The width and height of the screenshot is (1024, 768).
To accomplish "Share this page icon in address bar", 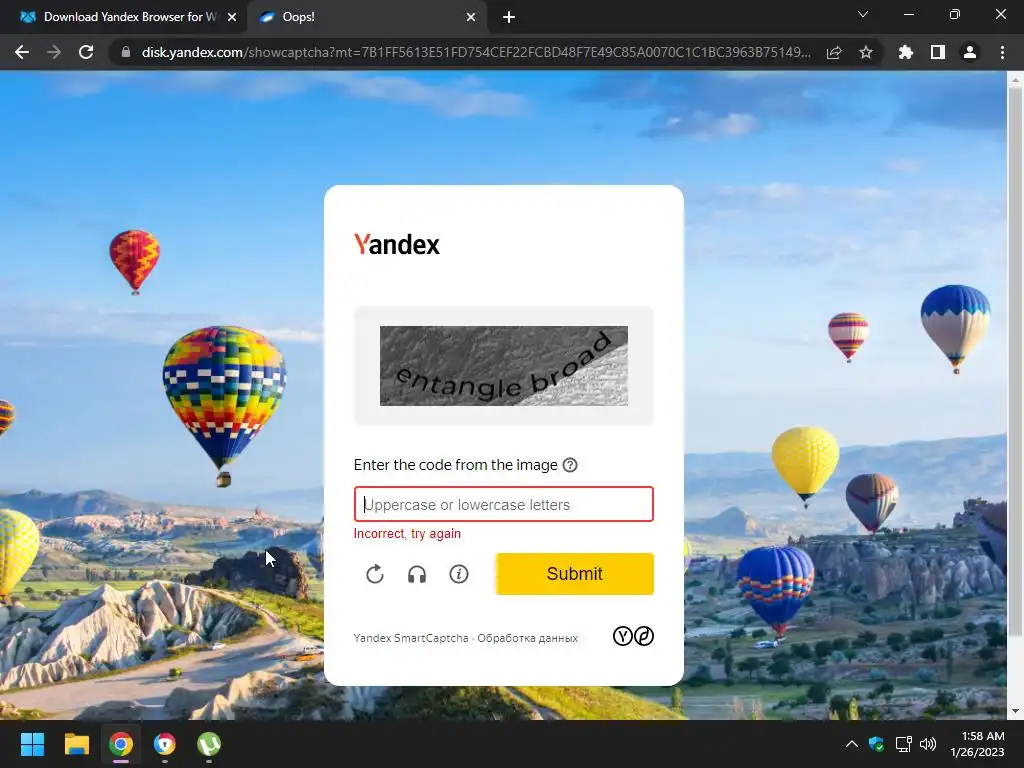I will (834, 52).
